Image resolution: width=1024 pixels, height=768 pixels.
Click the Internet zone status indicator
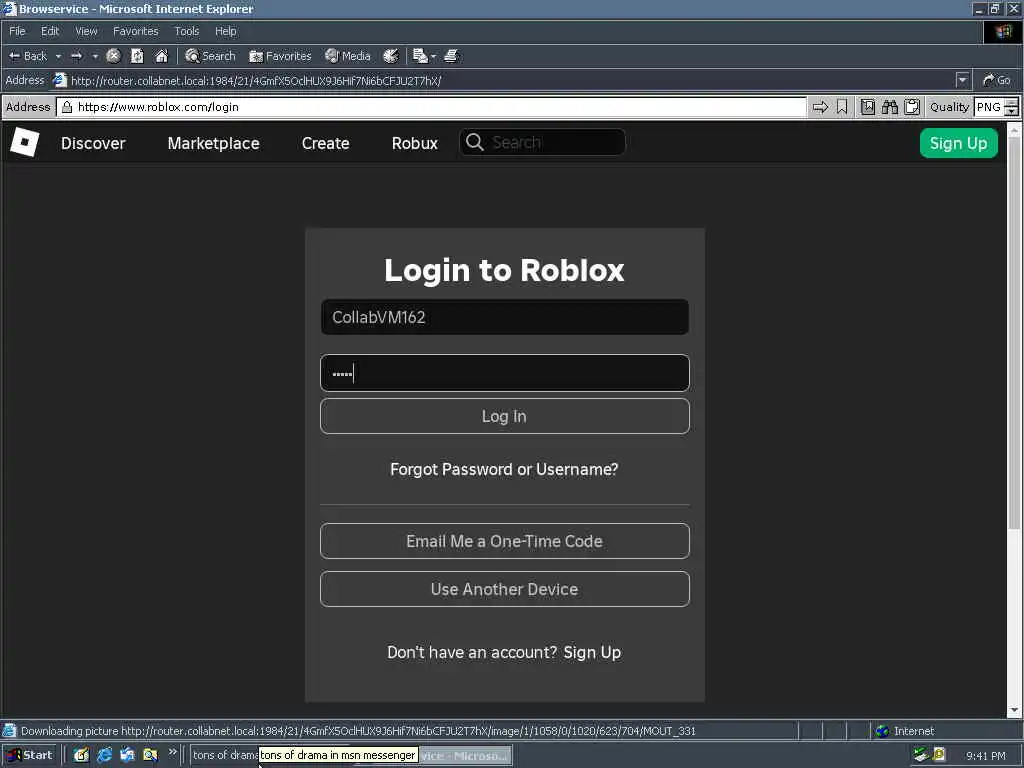click(904, 731)
